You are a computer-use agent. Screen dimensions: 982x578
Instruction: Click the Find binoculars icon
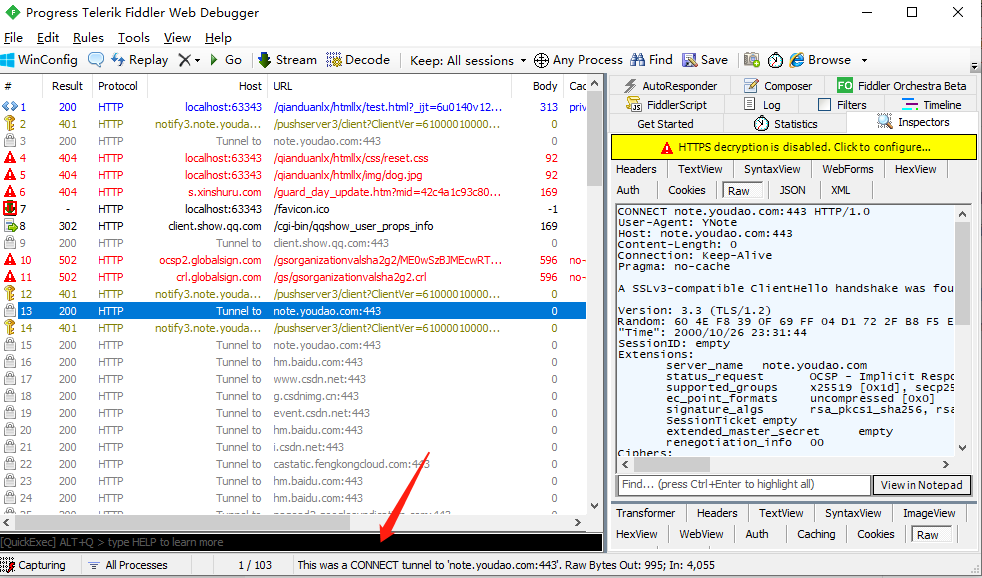pyautogui.click(x=638, y=60)
